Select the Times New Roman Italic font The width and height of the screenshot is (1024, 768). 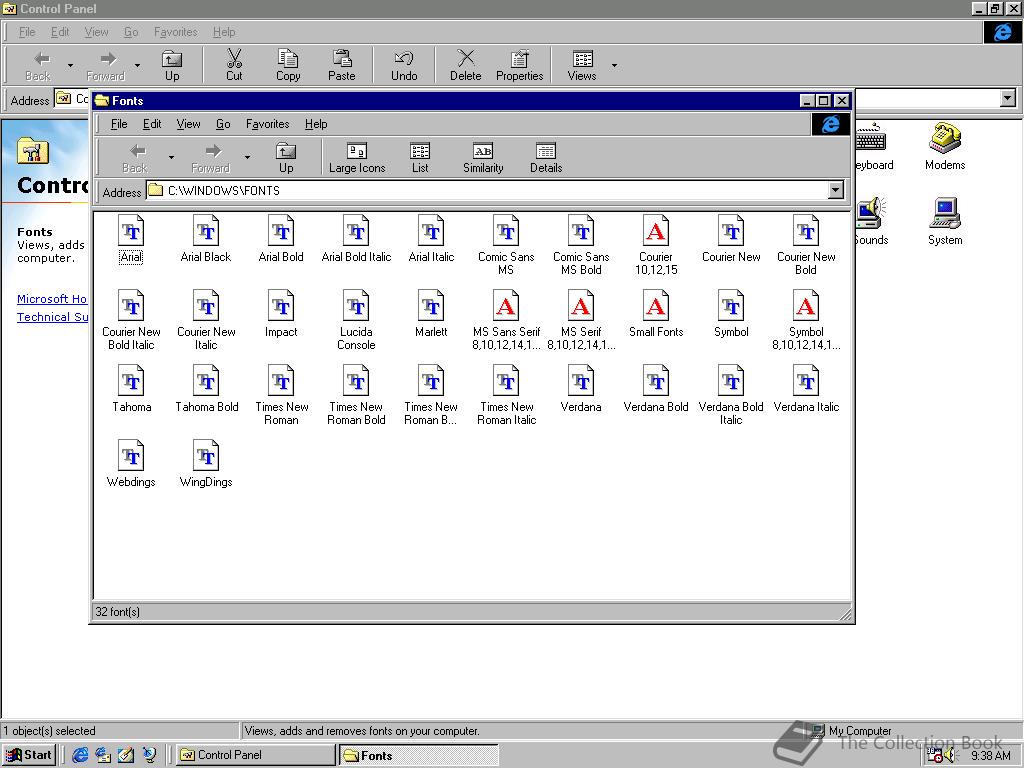tap(506, 396)
